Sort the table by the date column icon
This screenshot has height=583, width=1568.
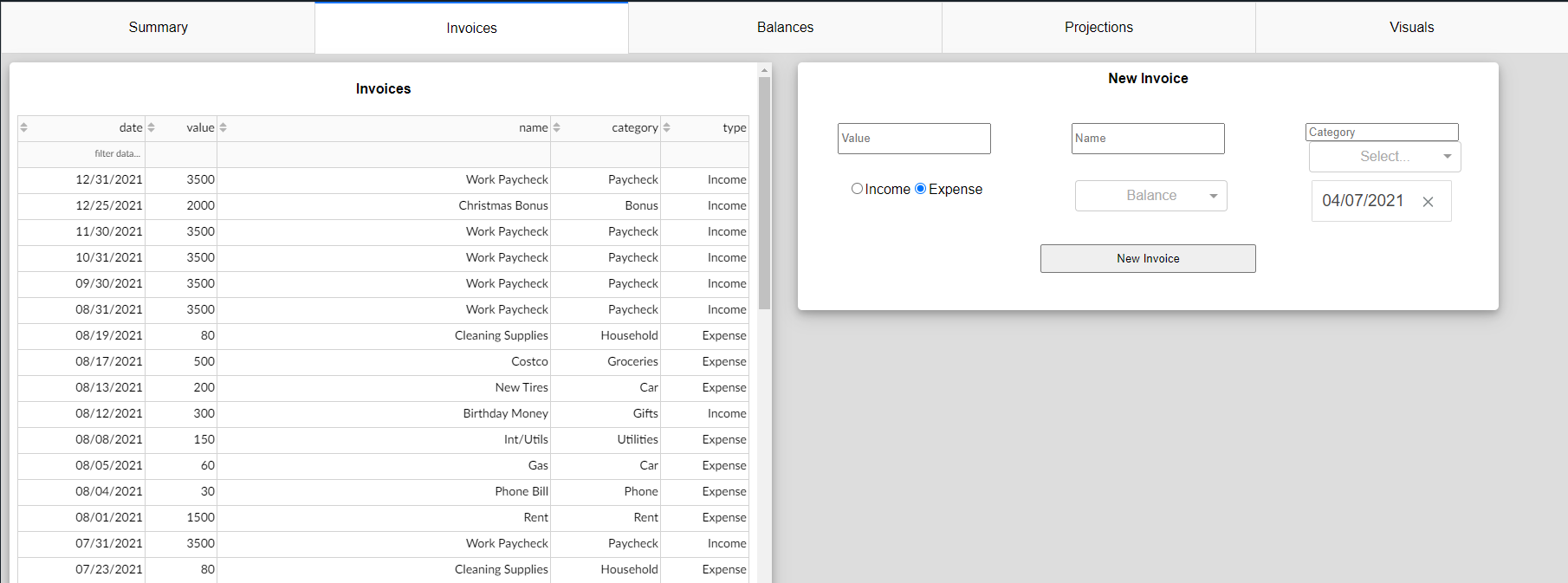click(x=24, y=127)
